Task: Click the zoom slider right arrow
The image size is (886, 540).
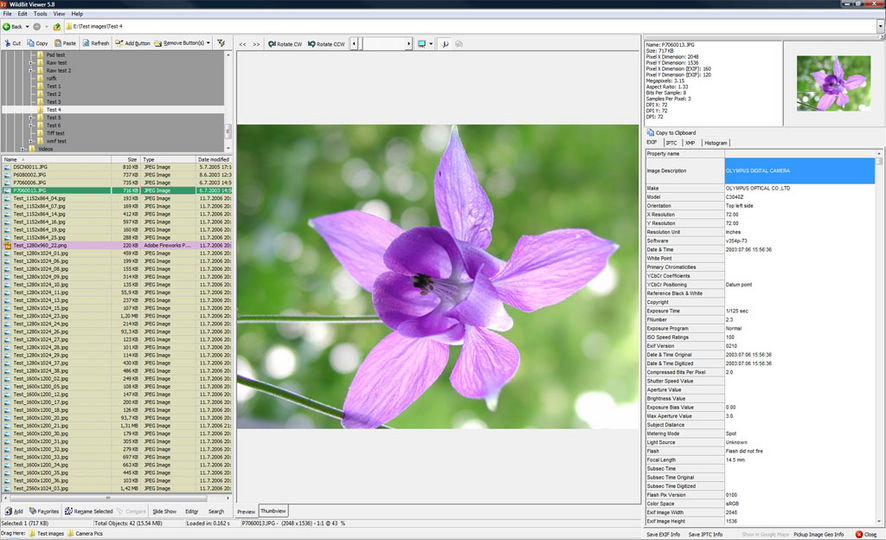Action: [409, 43]
